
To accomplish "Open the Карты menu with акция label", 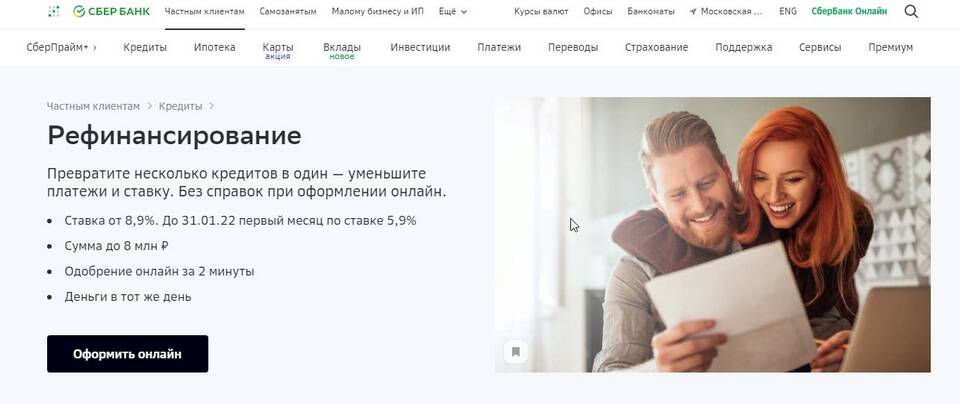I will tap(278, 50).
